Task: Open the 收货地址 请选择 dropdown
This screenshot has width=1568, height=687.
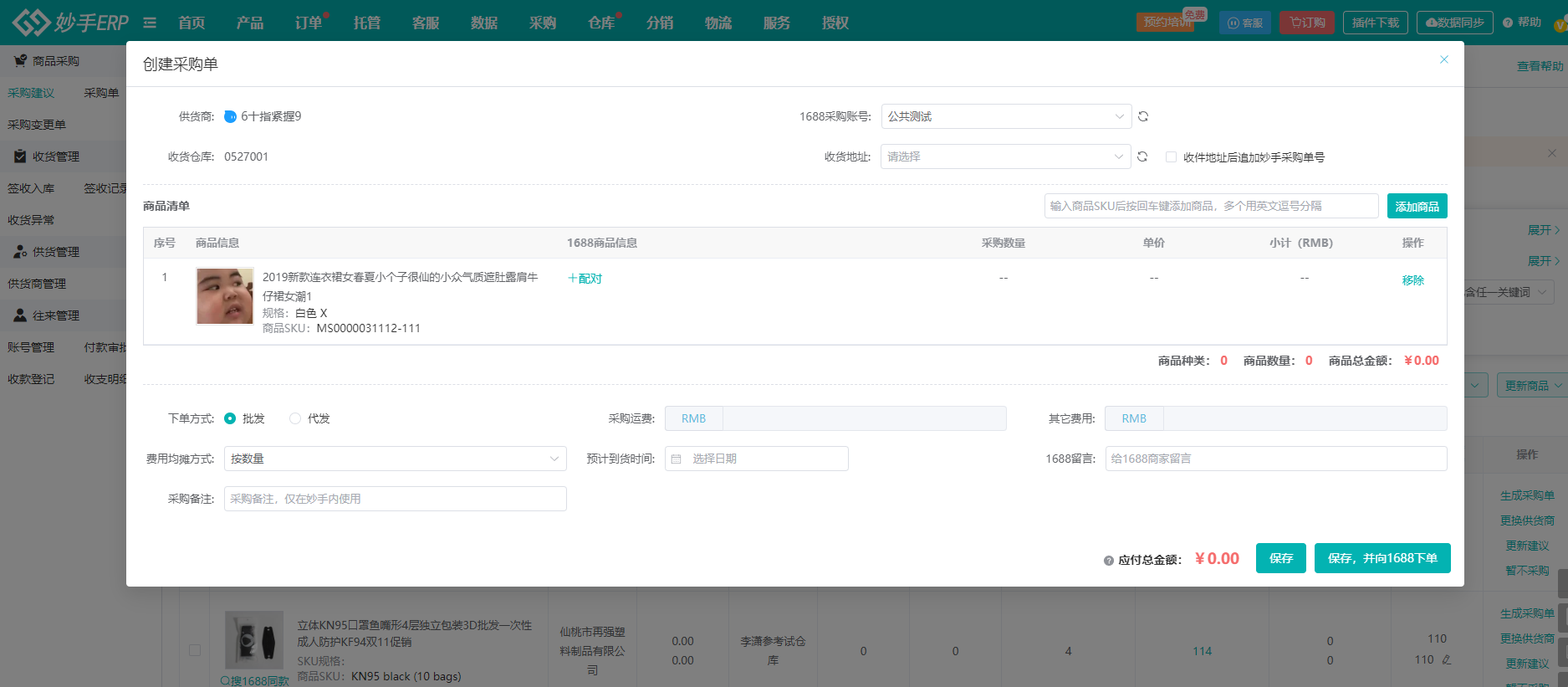Action: (x=1005, y=156)
